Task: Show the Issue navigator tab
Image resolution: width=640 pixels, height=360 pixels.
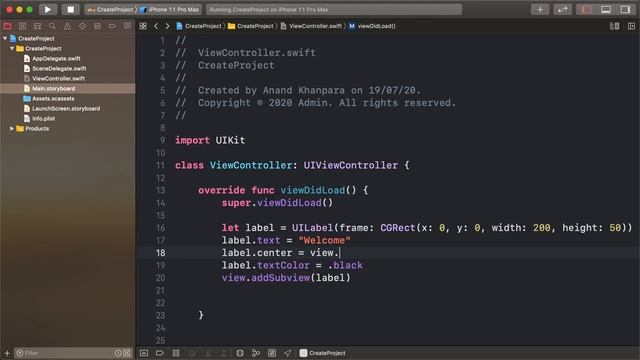Action: pos(67,26)
